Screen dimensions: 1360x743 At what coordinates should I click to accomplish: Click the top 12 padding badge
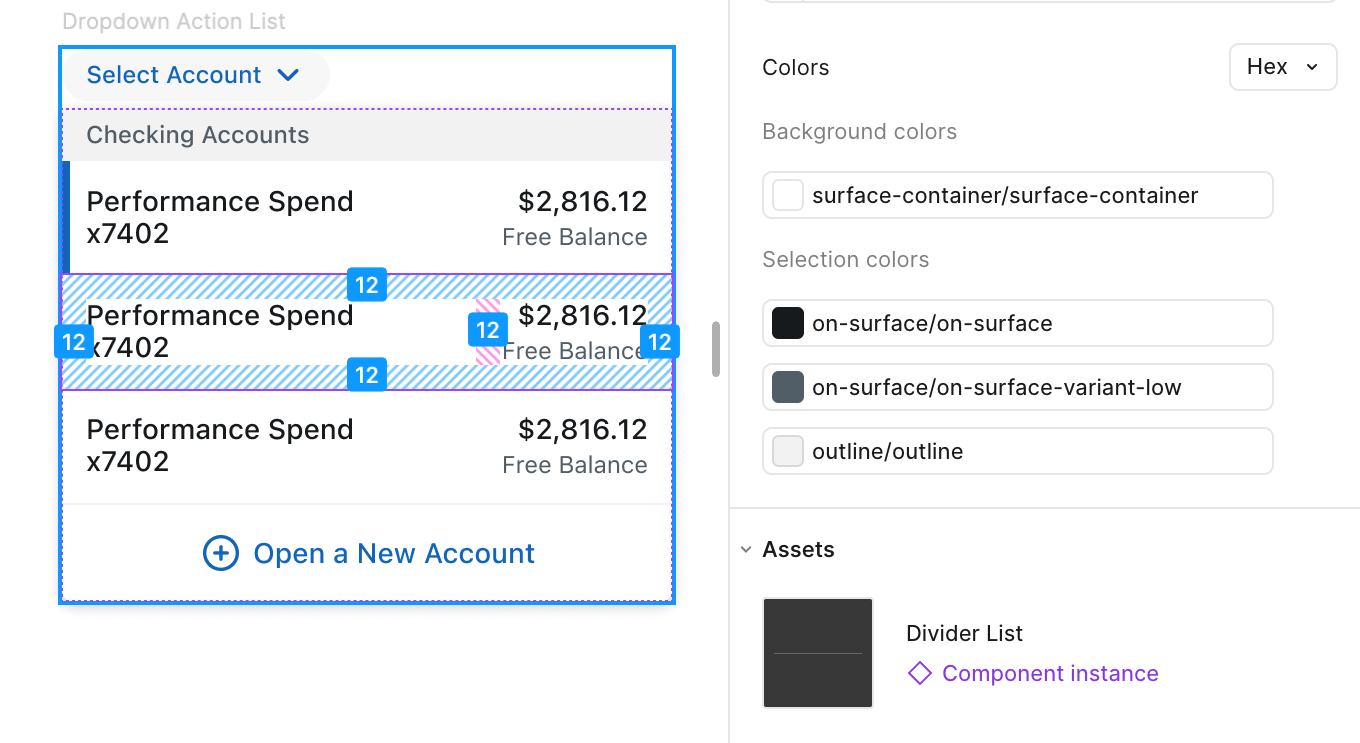coord(367,286)
